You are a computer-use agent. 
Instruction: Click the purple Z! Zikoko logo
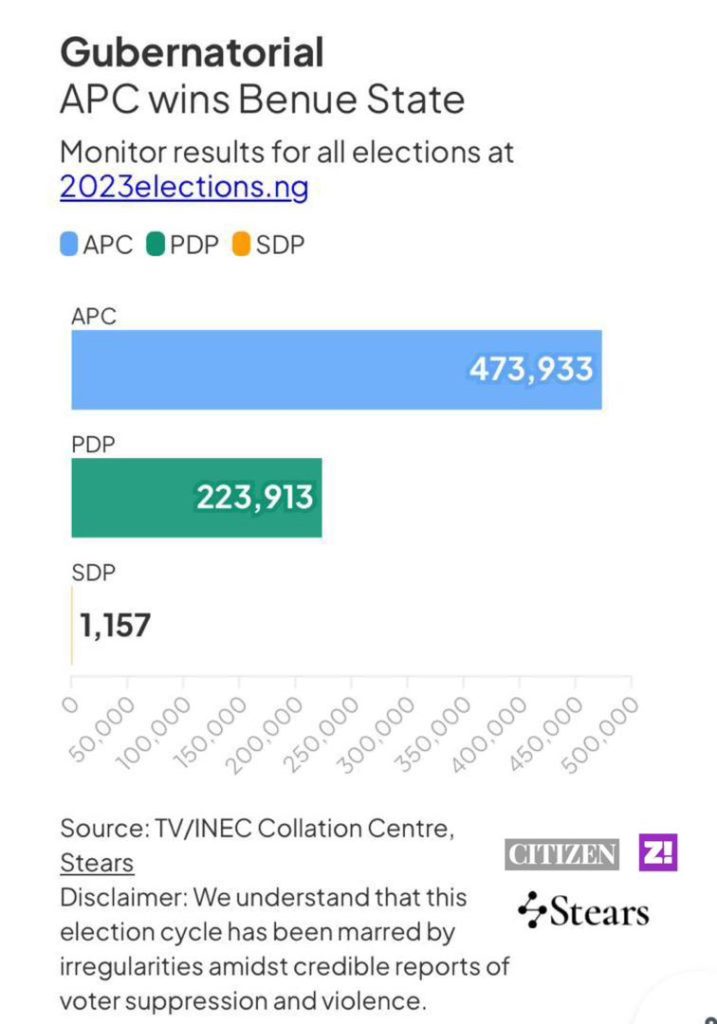pos(658,853)
